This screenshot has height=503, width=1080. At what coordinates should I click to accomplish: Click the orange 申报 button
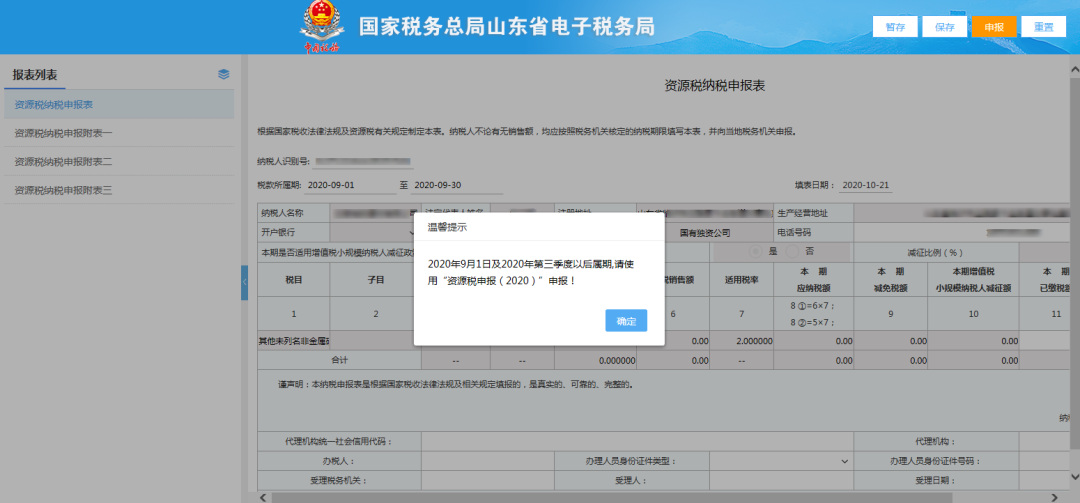(994, 27)
